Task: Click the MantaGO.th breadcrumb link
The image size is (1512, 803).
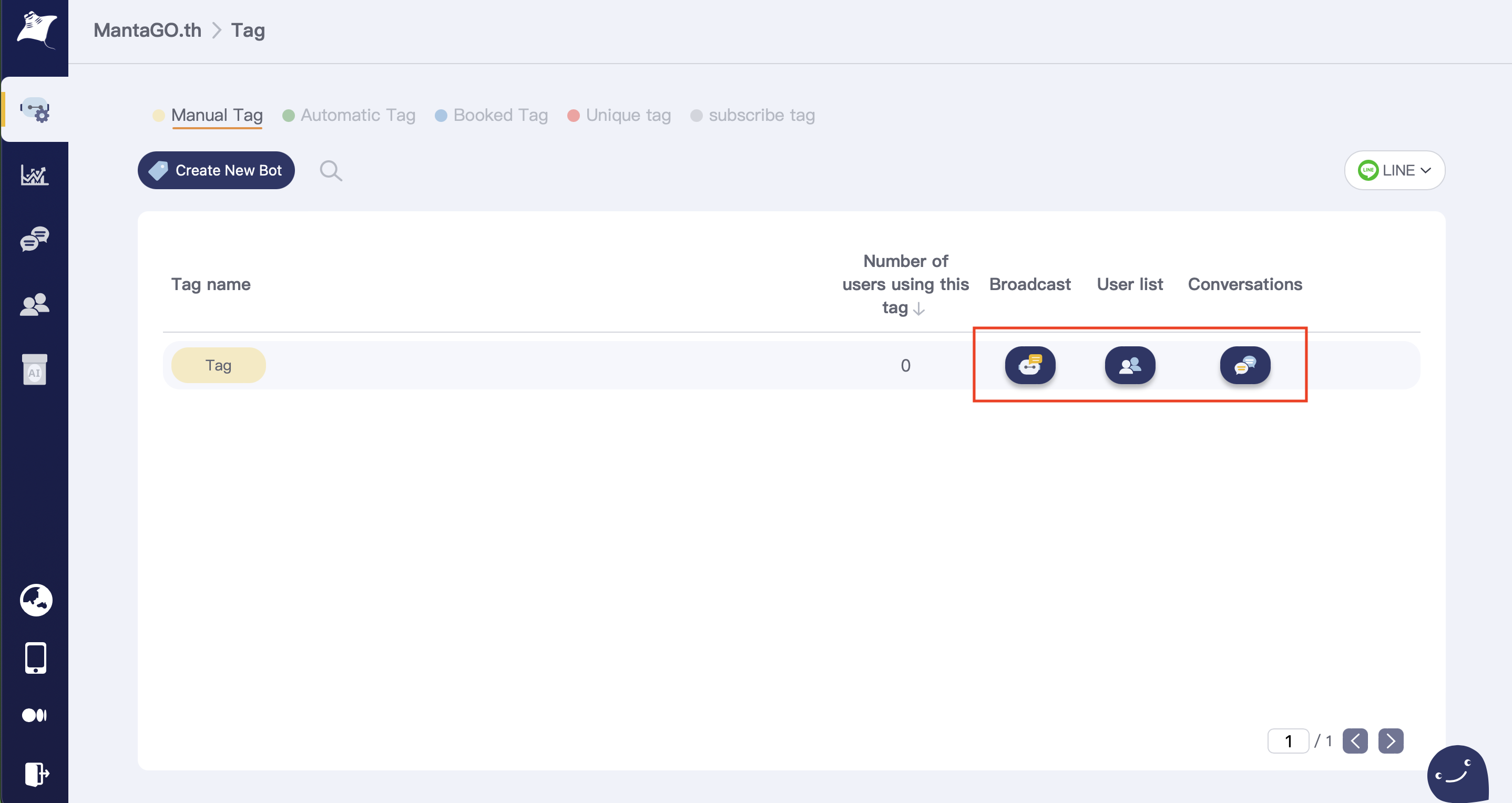Action: click(x=147, y=30)
